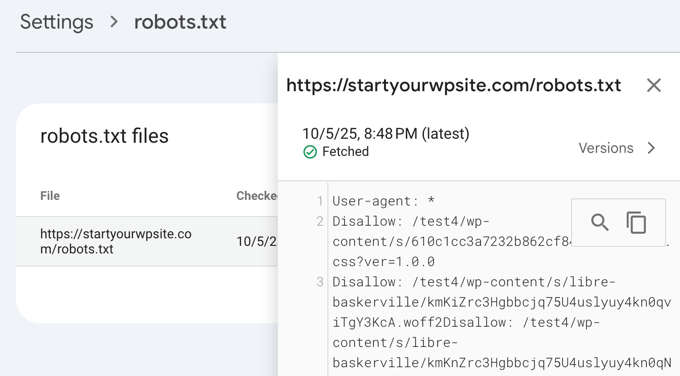Open Versions history link
Screen dimensions: 680x376
[605, 148]
